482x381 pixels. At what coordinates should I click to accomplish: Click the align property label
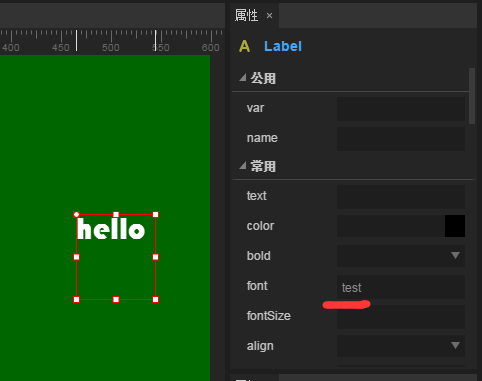[x=260, y=346]
